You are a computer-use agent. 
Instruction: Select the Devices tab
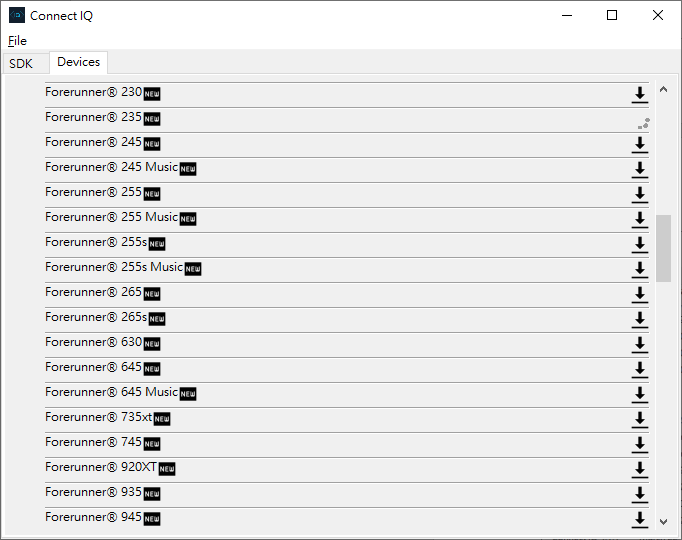[x=78, y=62]
